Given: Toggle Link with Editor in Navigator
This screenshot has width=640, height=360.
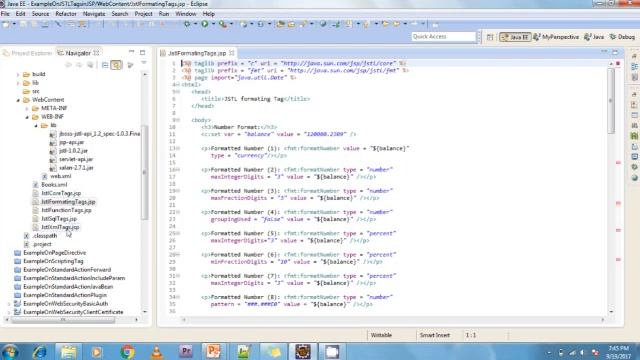Looking at the screenshot, I should (116, 65).
